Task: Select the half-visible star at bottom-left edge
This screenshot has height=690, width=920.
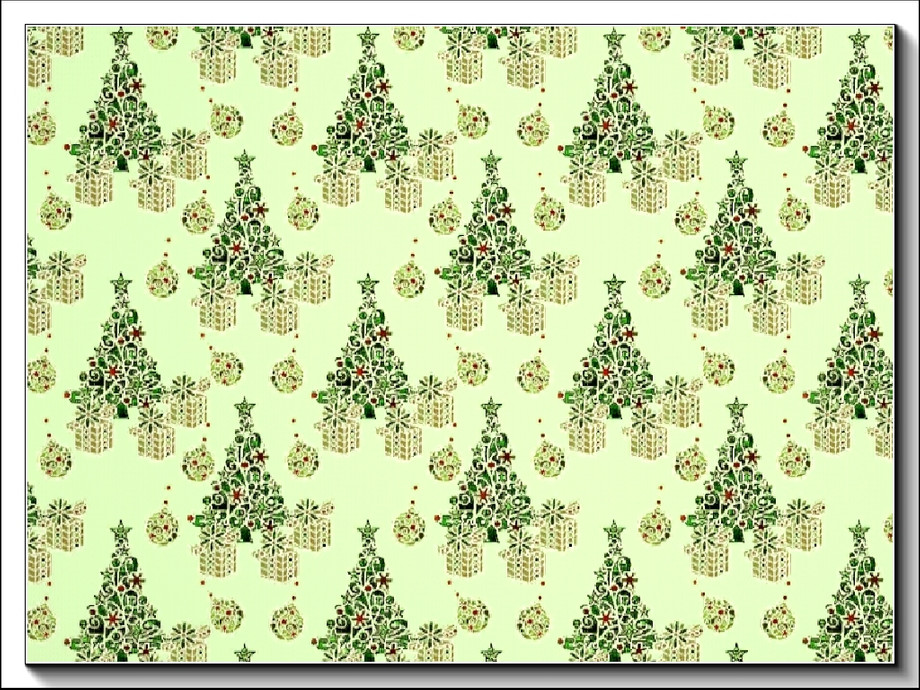Action: point(244,653)
